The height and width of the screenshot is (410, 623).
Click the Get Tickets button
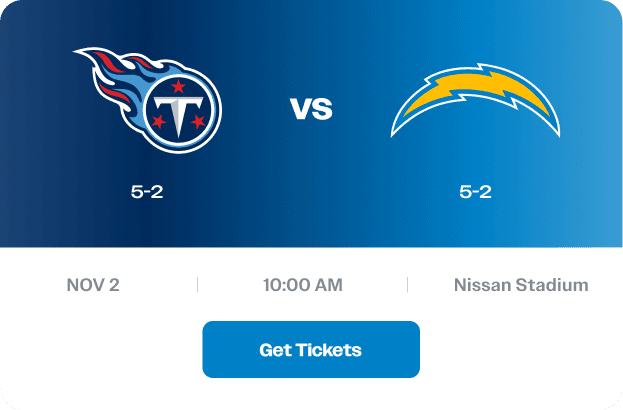click(311, 350)
